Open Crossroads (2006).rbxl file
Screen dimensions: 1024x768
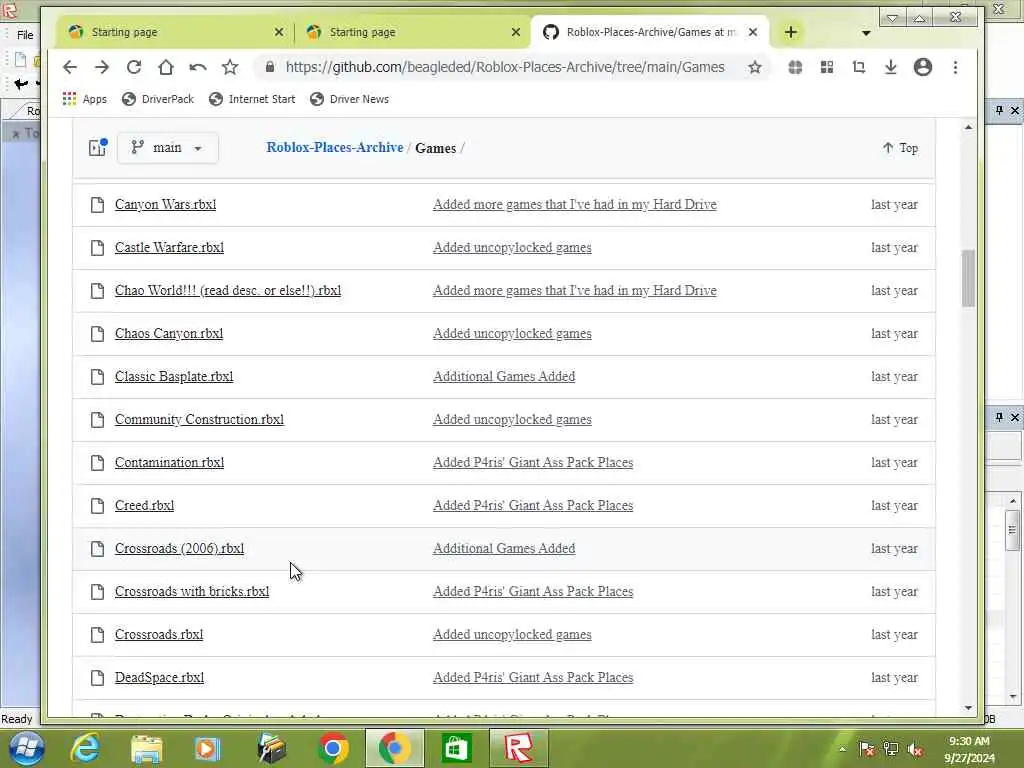[x=180, y=549]
